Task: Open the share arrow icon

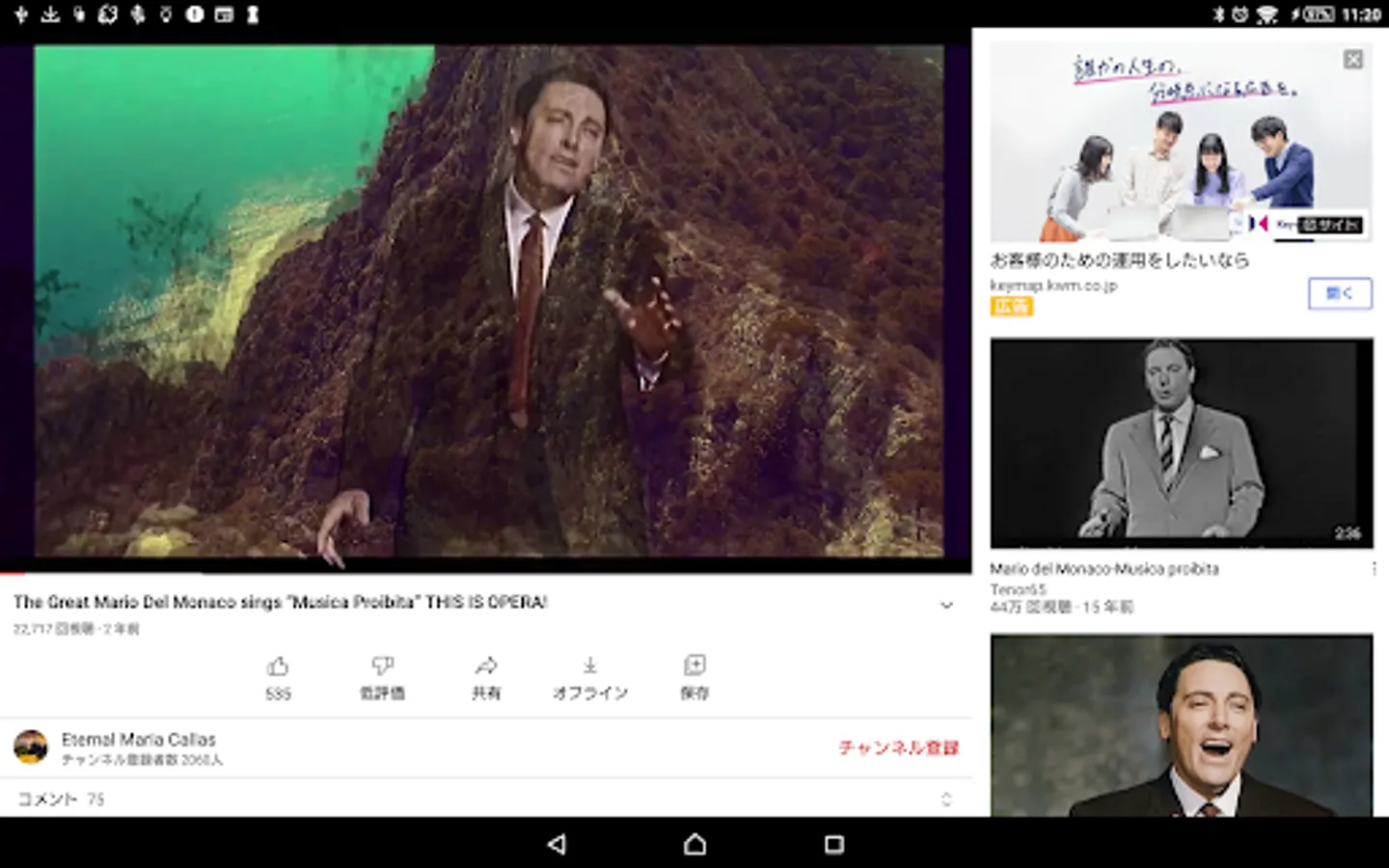Action: click(486, 665)
